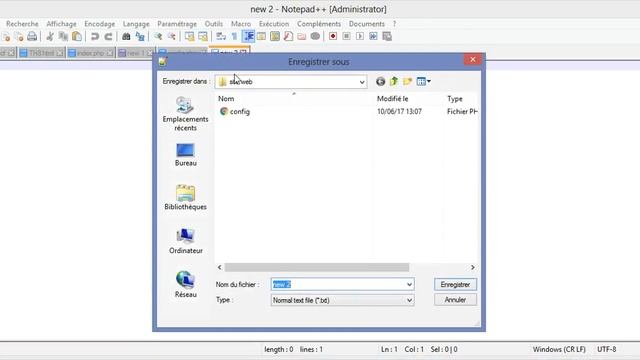Click the Copy icon in Notepad++ toolbar

click(63, 37)
